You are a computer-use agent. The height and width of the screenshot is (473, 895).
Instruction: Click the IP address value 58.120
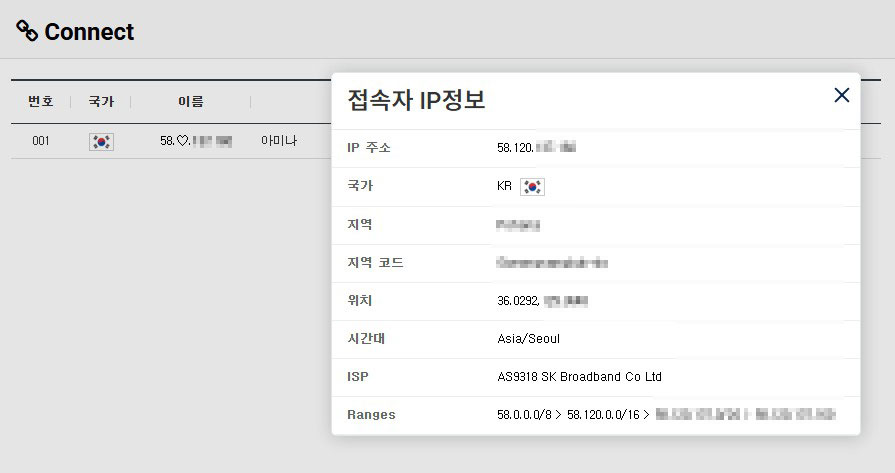tap(536, 148)
